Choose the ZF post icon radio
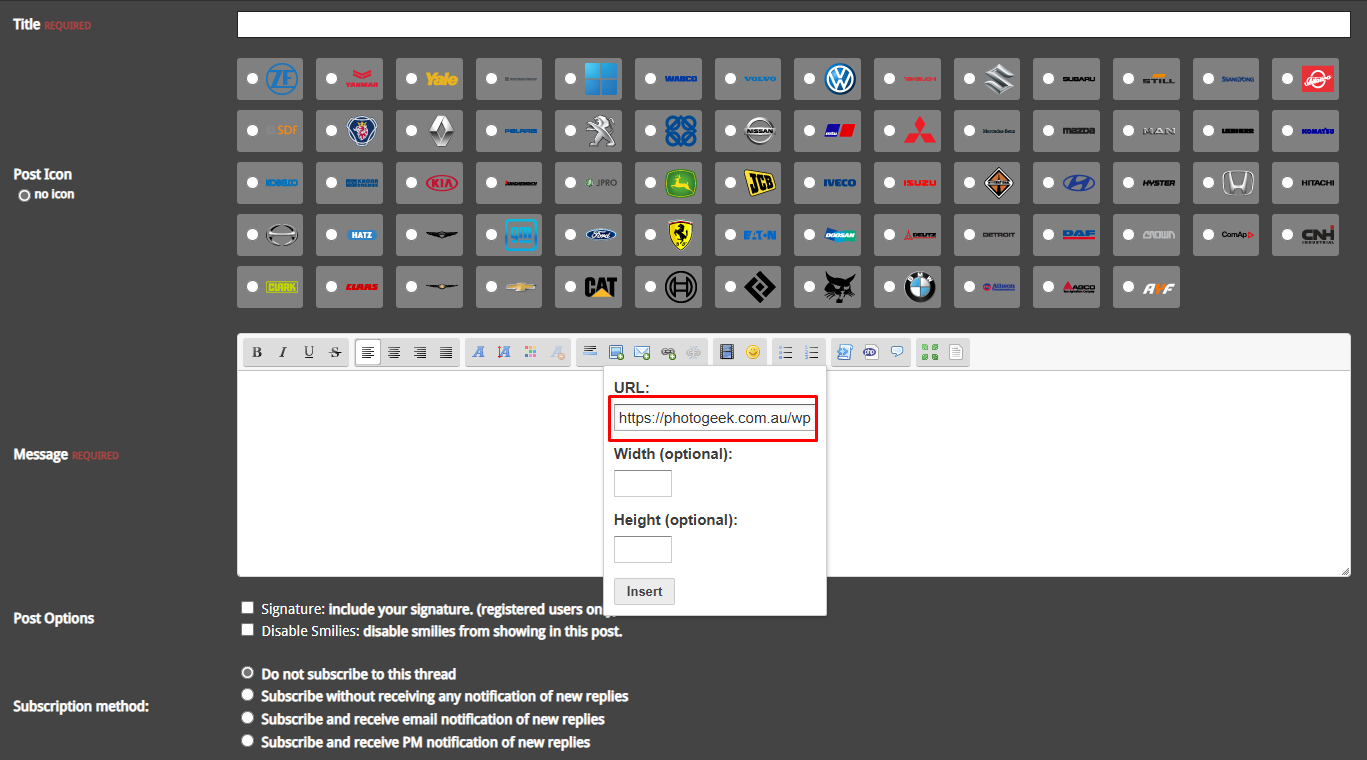The image size is (1367, 760). (252, 79)
